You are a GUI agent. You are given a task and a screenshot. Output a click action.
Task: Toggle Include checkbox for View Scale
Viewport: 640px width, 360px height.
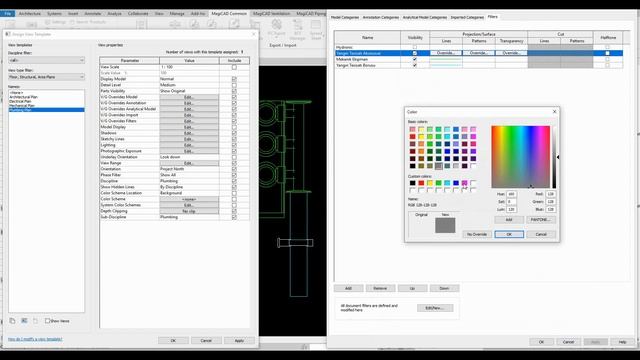click(234, 67)
